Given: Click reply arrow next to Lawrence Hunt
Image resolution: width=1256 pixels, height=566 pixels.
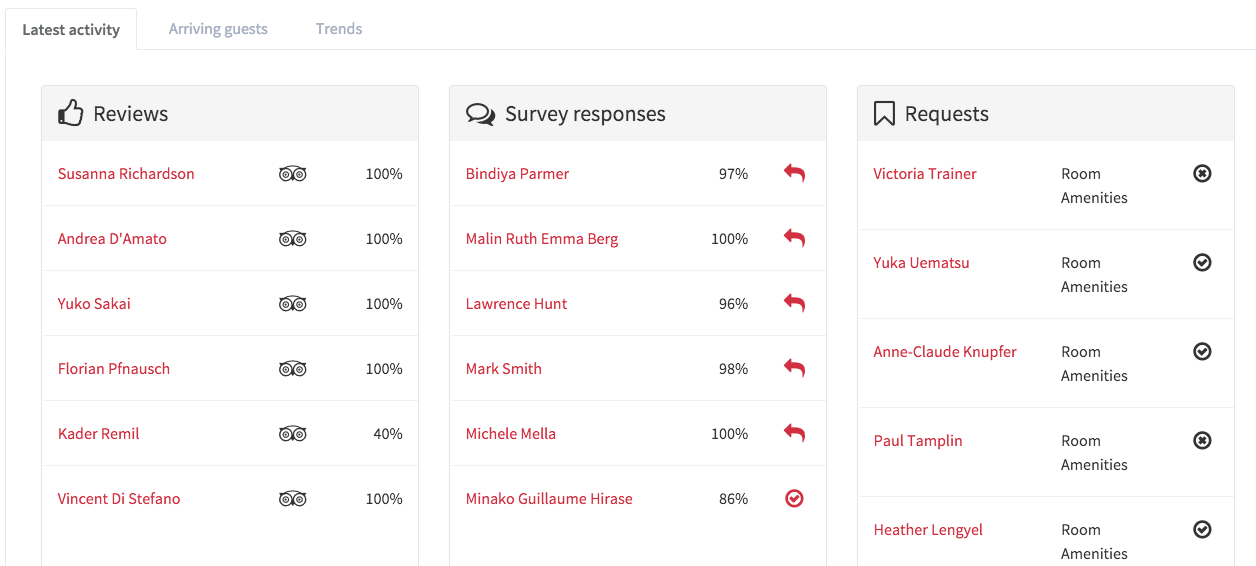Looking at the screenshot, I should click(794, 304).
